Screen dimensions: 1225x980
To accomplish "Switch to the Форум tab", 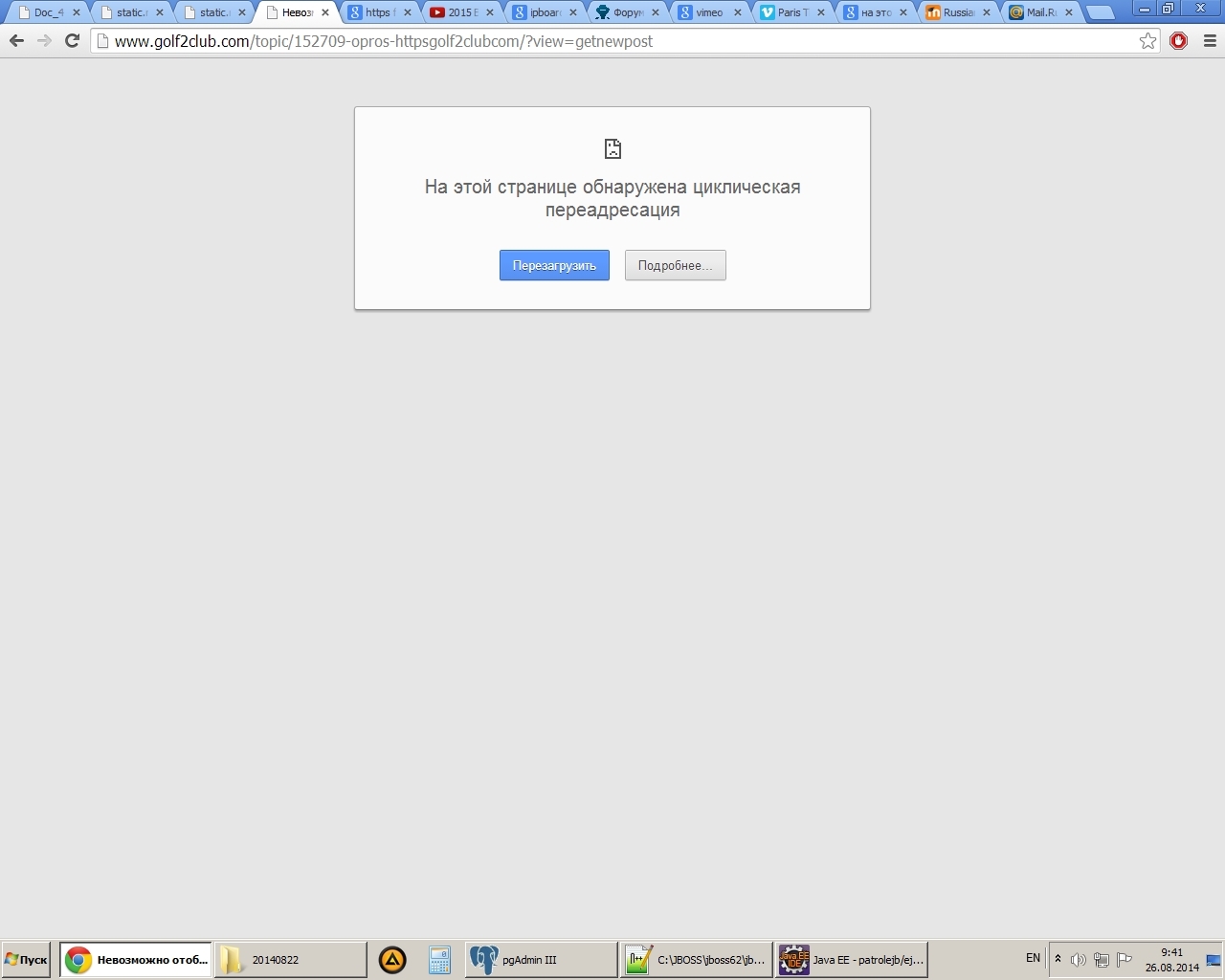I will tap(627, 12).
